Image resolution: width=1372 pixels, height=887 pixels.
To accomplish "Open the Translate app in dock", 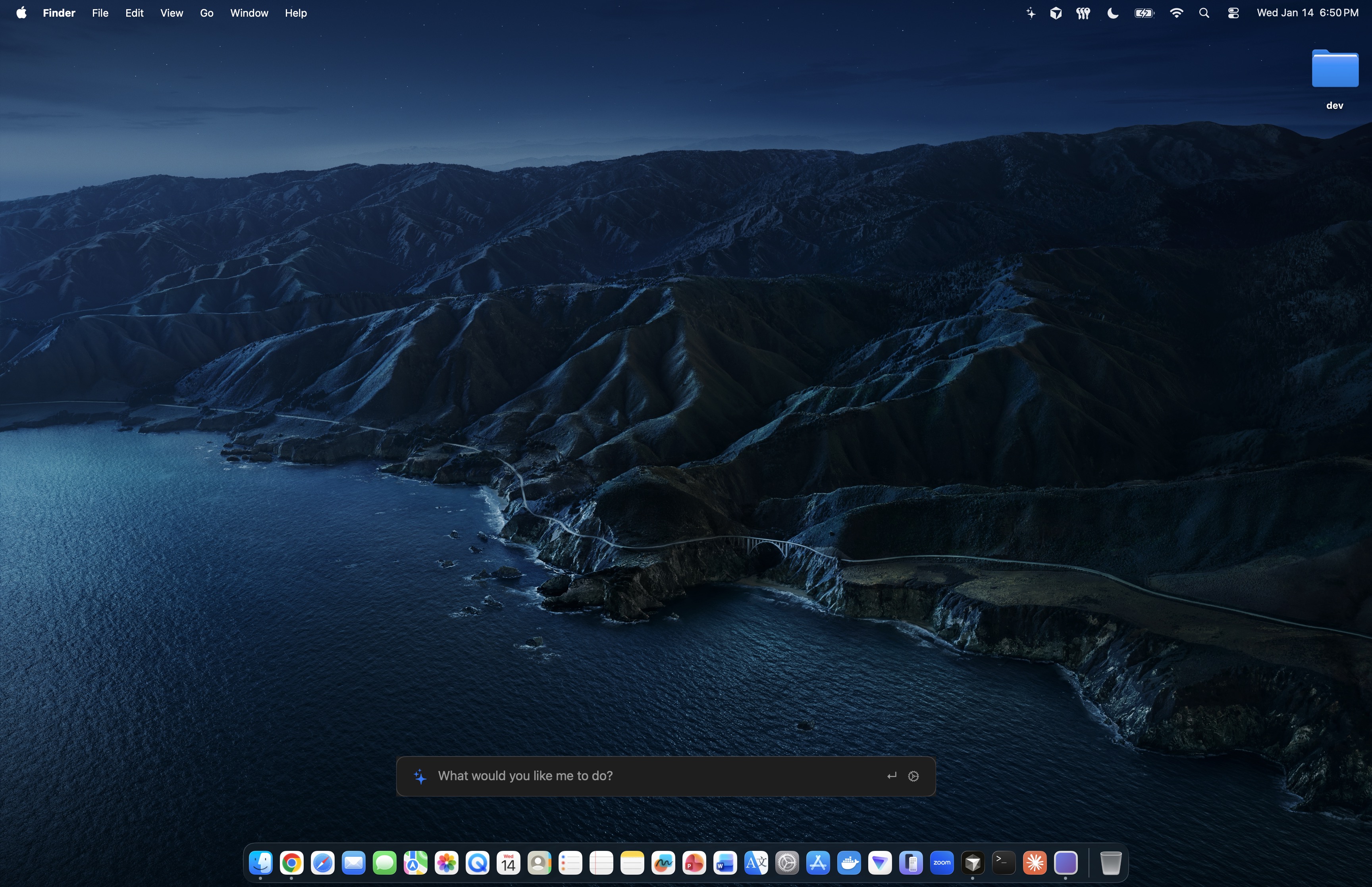I will [x=756, y=863].
